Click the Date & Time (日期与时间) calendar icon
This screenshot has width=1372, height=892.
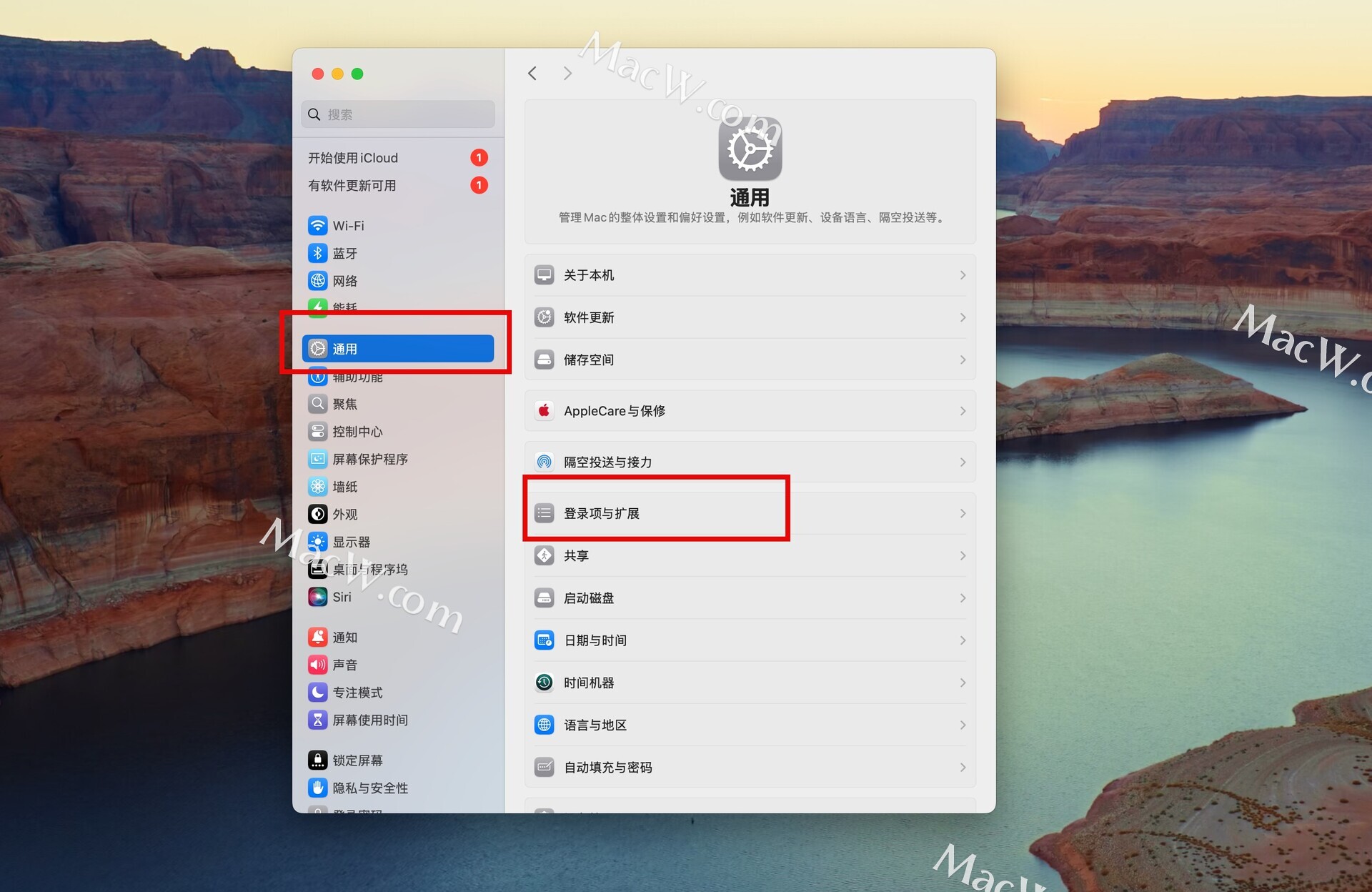tap(545, 640)
